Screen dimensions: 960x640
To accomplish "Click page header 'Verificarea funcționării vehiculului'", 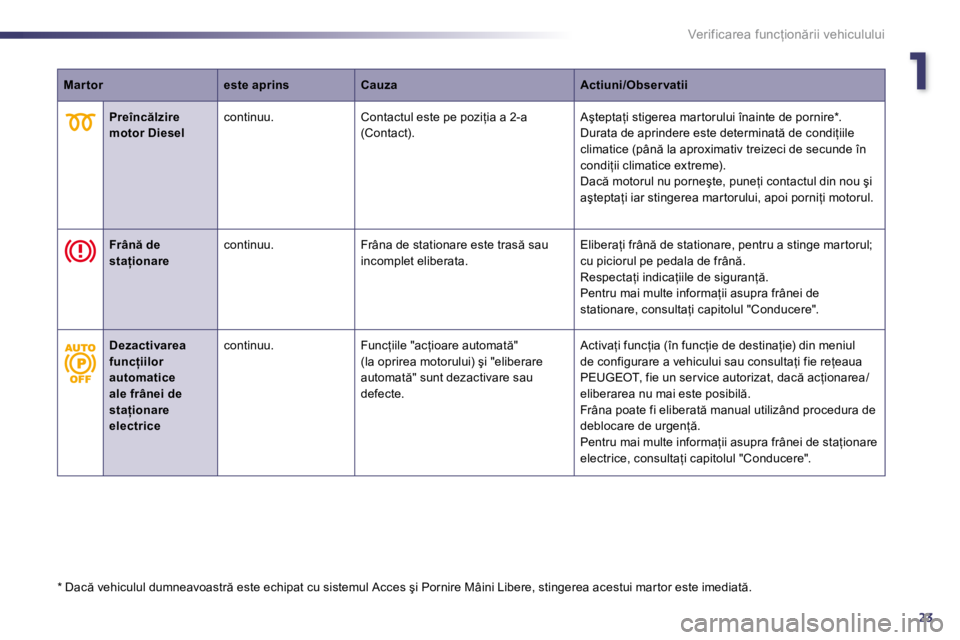I will [x=786, y=34].
